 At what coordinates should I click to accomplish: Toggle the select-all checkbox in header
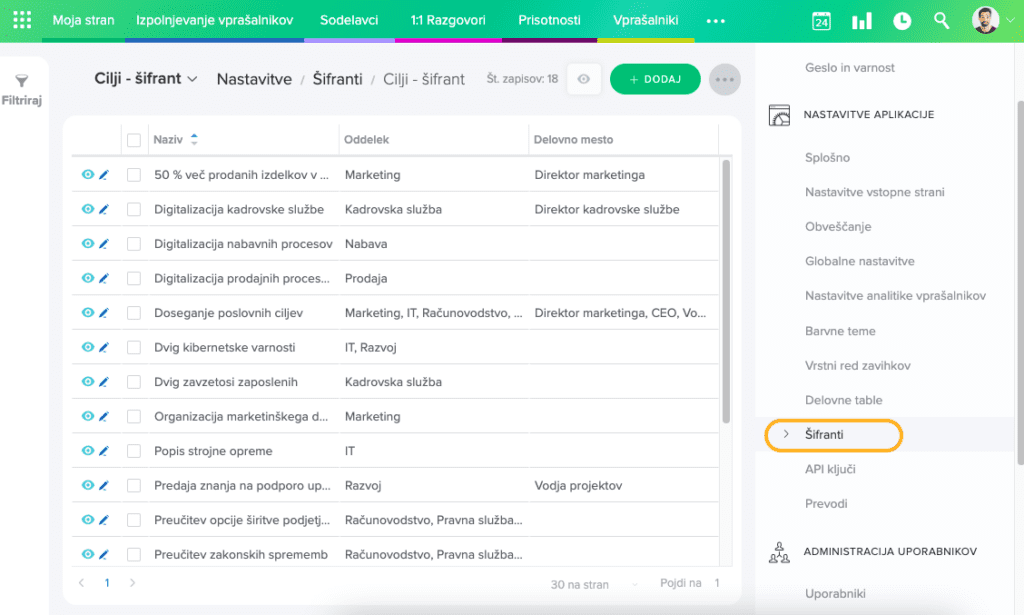click(x=134, y=140)
